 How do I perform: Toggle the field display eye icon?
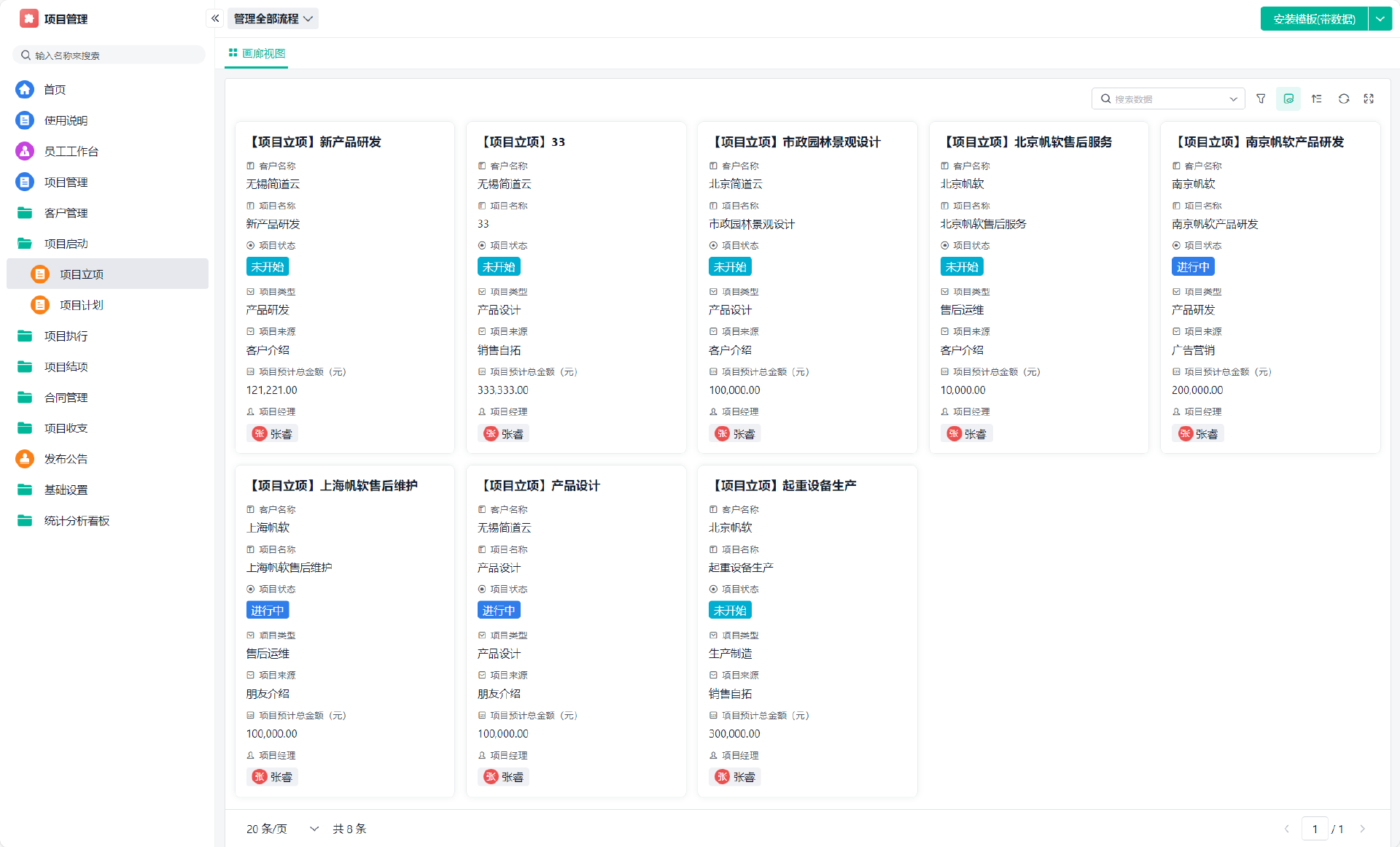point(1288,98)
